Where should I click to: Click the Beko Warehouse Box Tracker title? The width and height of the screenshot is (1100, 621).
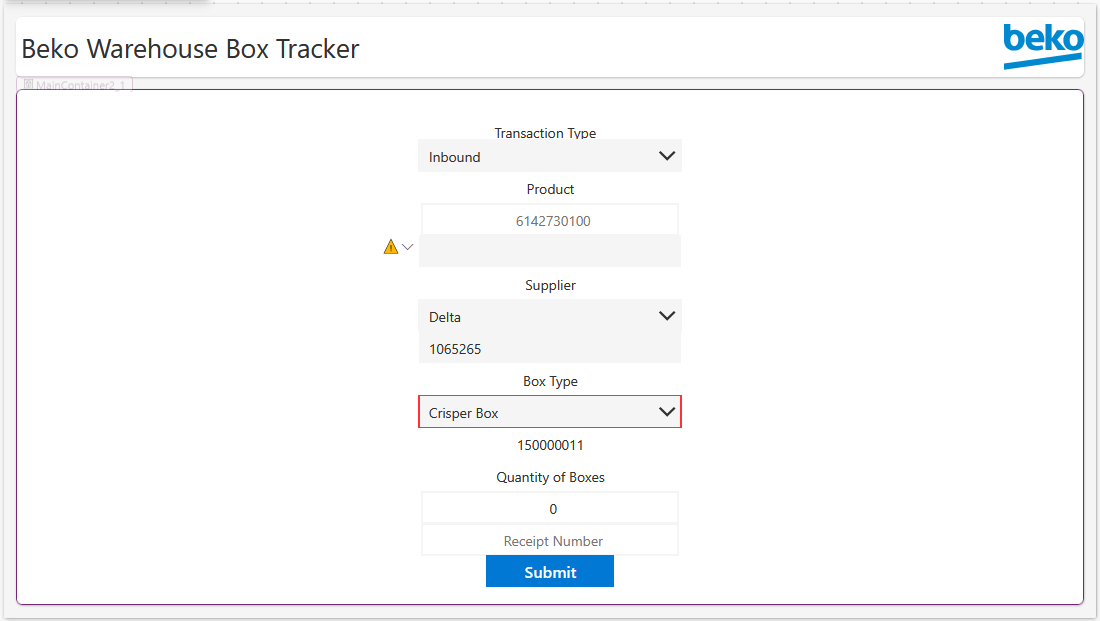(x=190, y=48)
